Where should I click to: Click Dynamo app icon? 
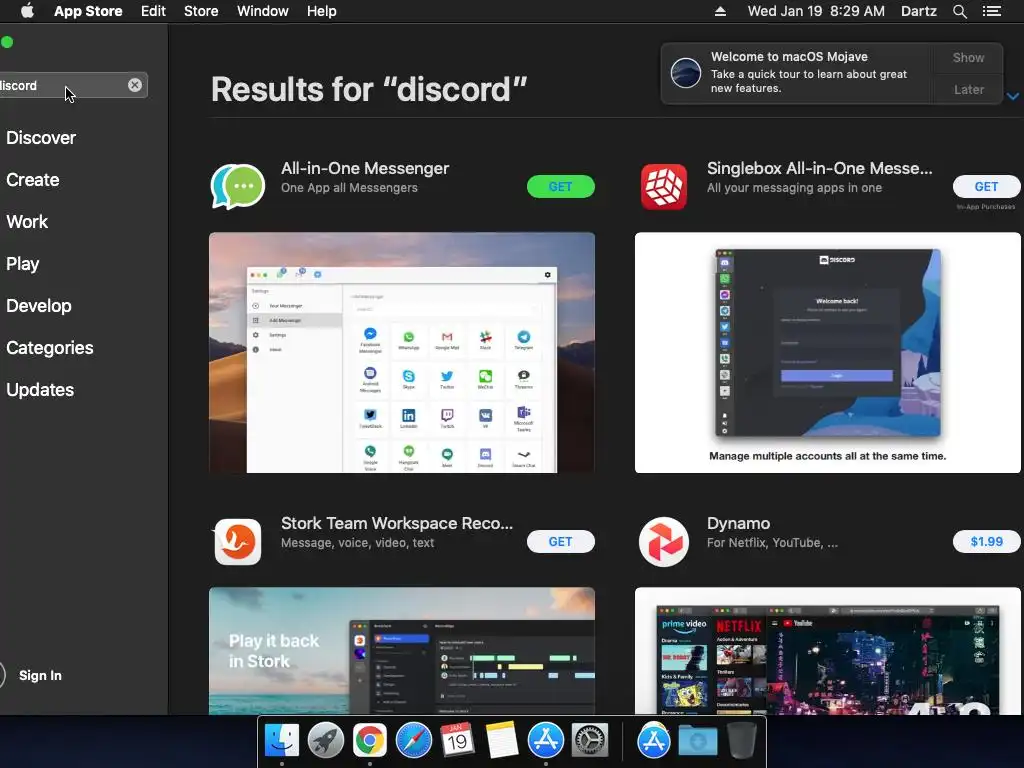click(x=664, y=541)
